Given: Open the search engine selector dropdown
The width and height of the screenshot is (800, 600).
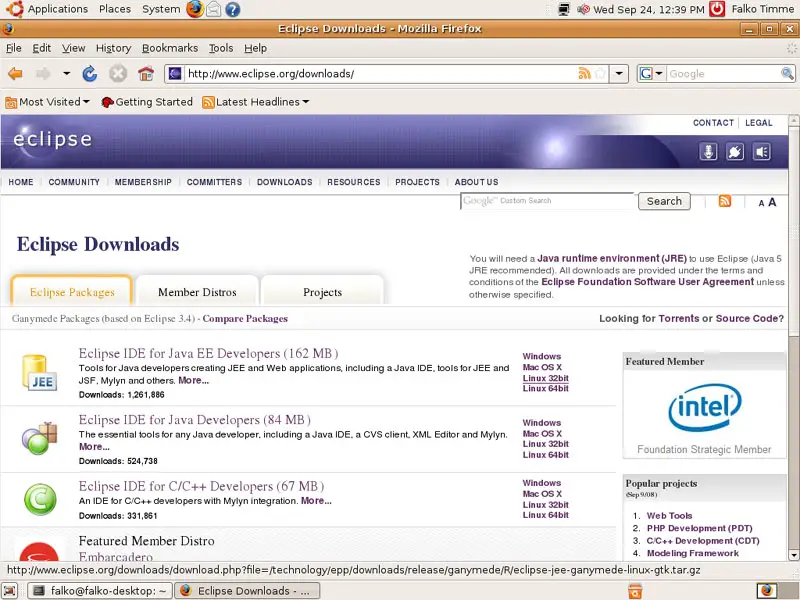Looking at the screenshot, I should point(659,74).
